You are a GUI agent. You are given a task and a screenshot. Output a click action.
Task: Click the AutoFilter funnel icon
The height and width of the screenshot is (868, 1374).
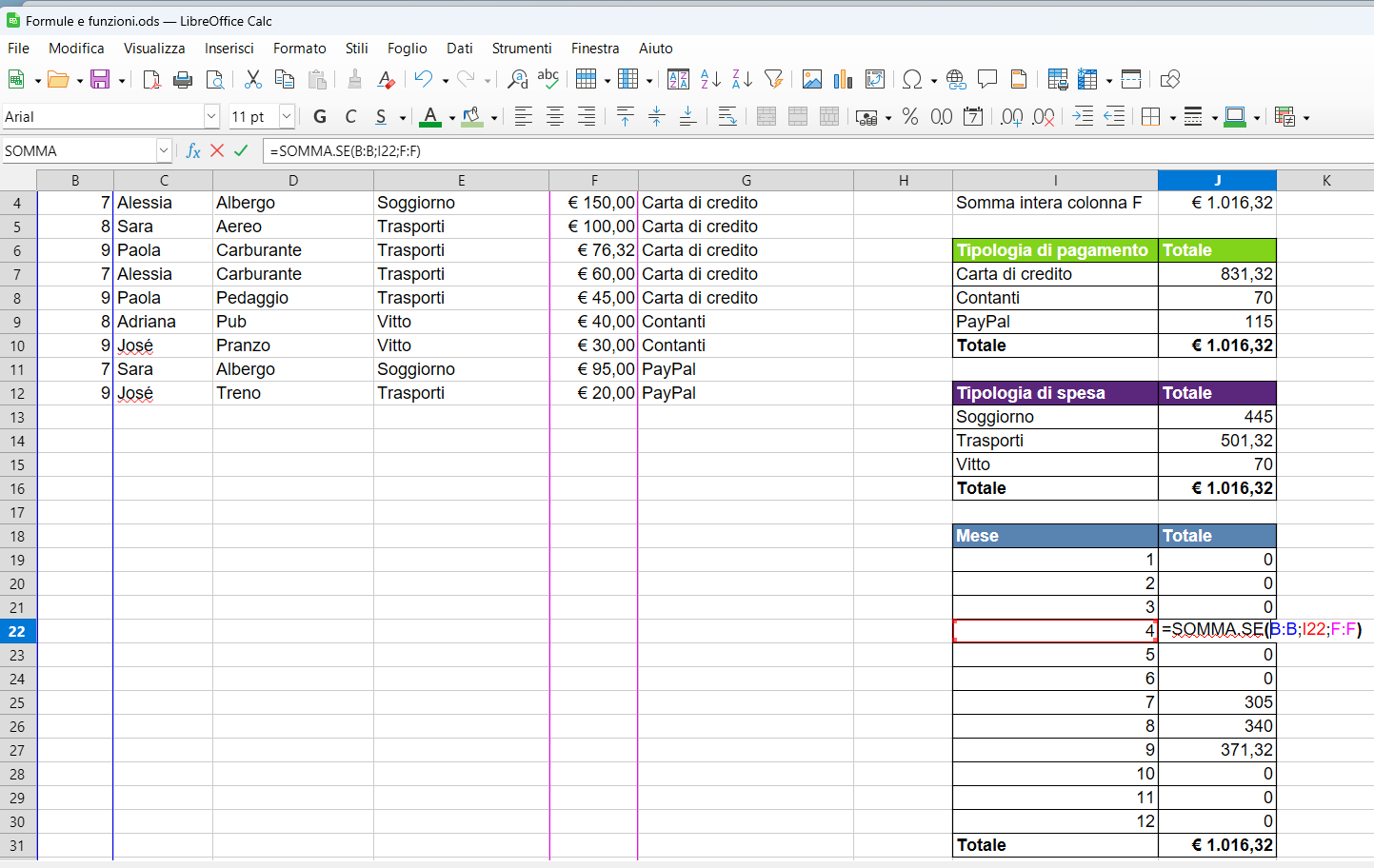[x=774, y=80]
